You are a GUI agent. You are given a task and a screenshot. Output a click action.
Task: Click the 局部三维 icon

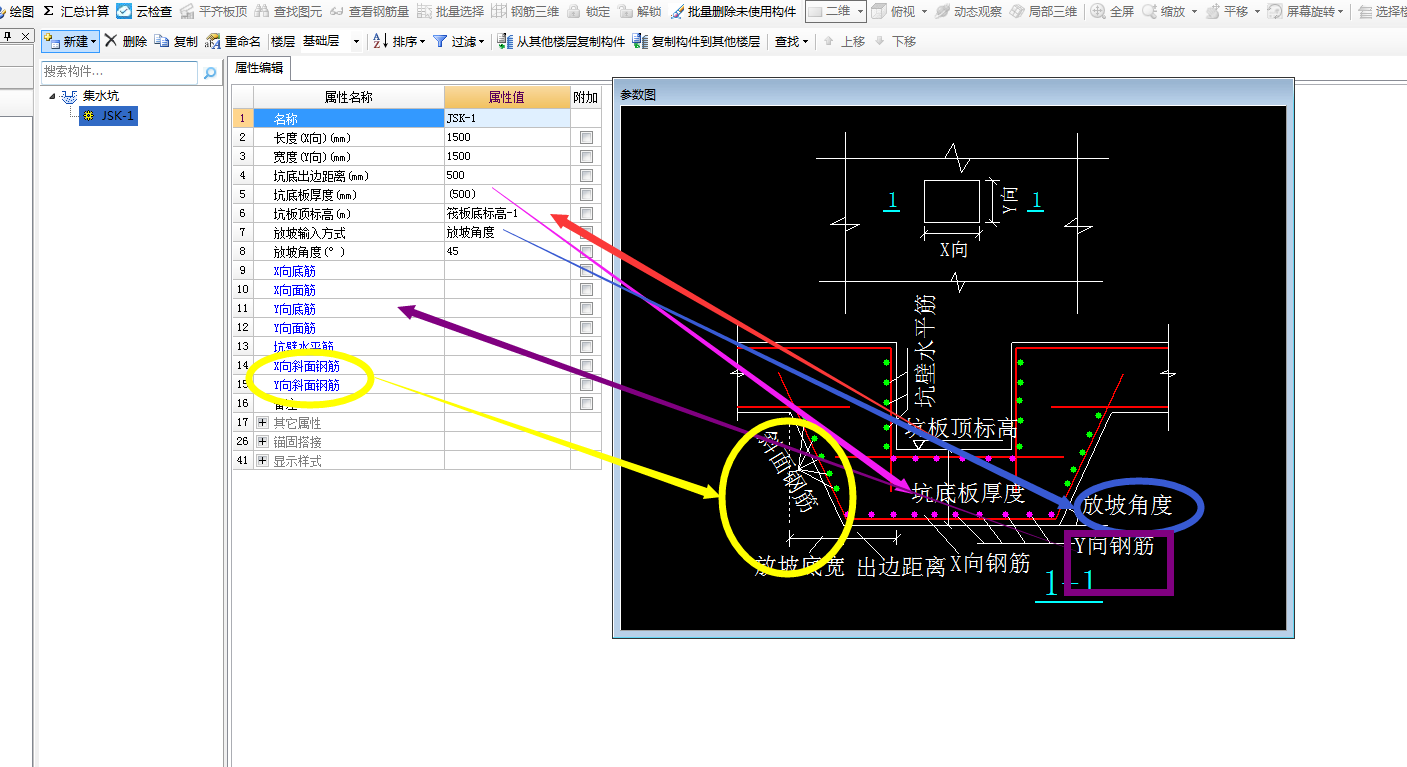point(1017,11)
